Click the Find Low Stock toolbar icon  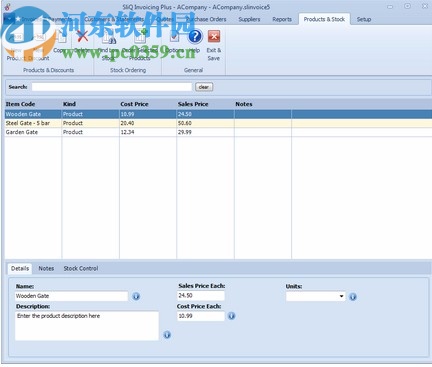pos(109,37)
